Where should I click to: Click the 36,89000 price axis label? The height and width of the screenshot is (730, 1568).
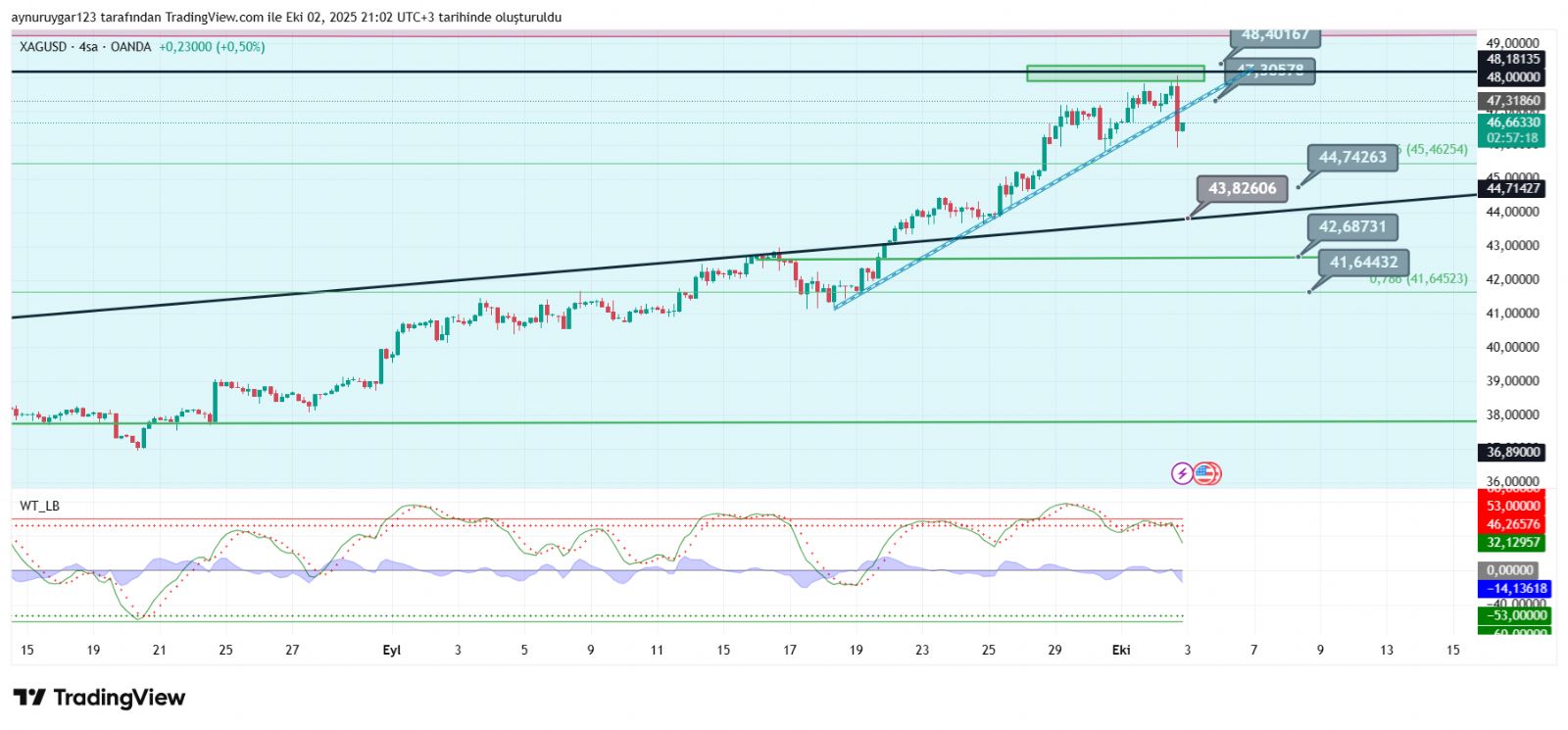[x=1512, y=452]
